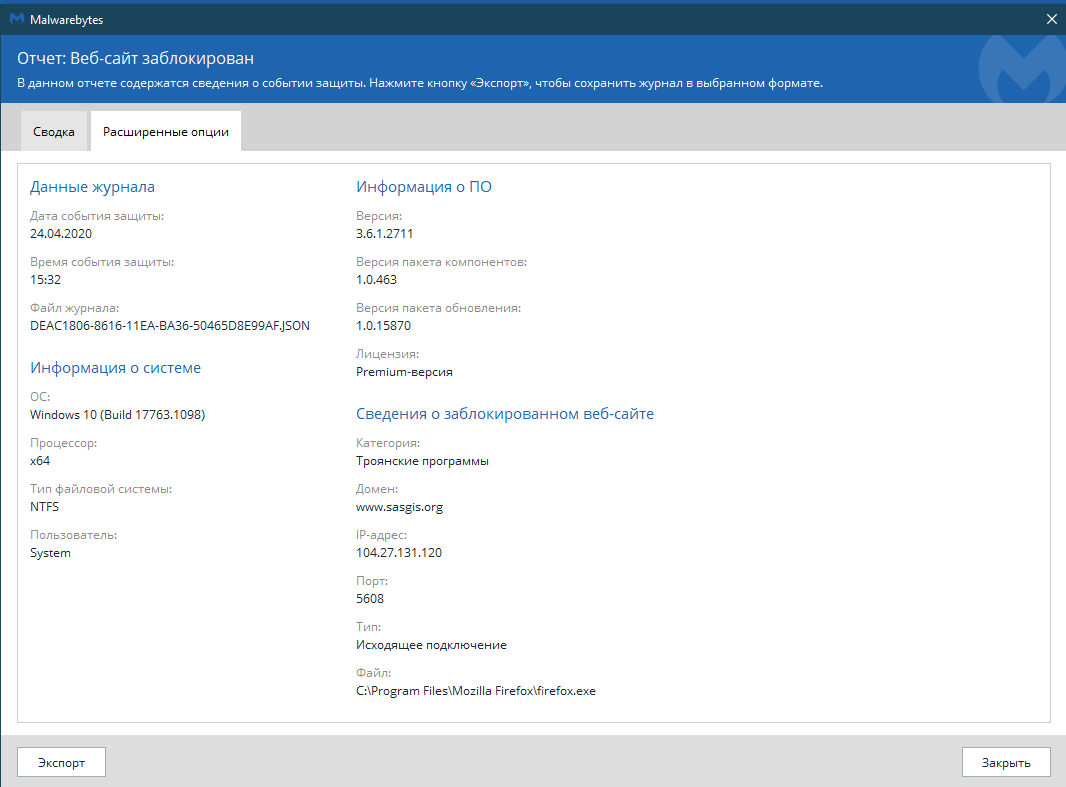Screen dimensions: 1066x787
Task: Select the Расширенные опции tab
Action: 166,132
